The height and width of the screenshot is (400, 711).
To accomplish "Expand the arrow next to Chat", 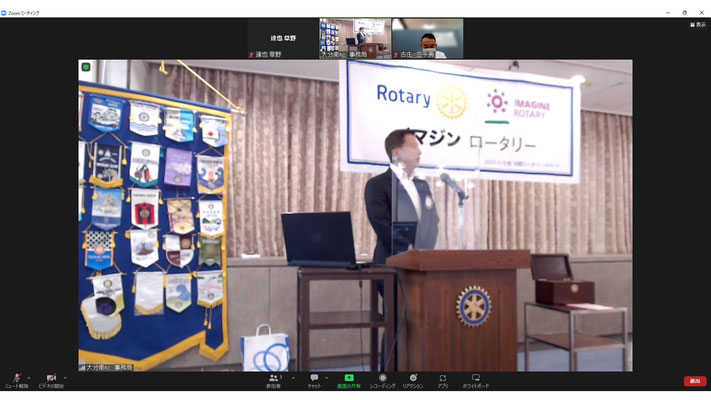I will pyautogui.click(x=326, y=378).
